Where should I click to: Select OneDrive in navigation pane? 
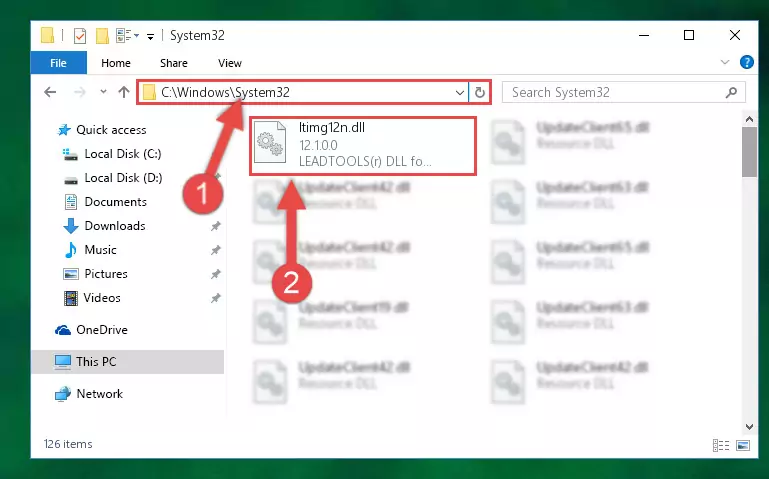click(102, 329)
